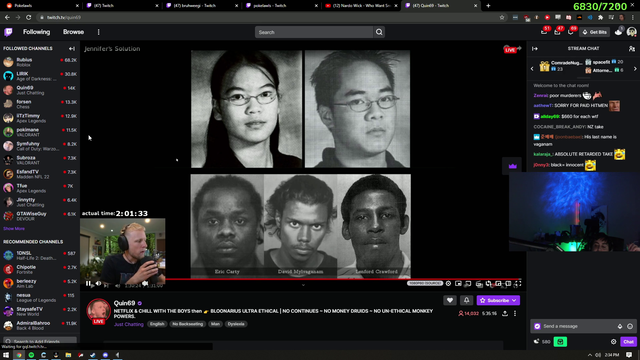Toggle notification bell for Quin69
The width and height of the screenshot is (640, 360).
[467, 300]
